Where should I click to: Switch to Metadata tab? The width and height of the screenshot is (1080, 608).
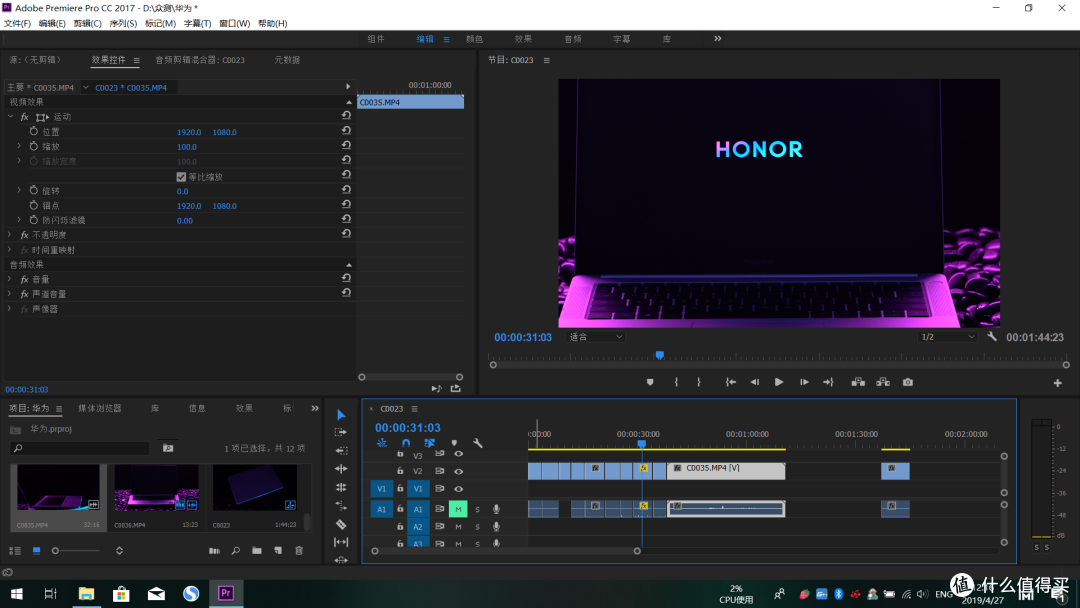(287, 60)
